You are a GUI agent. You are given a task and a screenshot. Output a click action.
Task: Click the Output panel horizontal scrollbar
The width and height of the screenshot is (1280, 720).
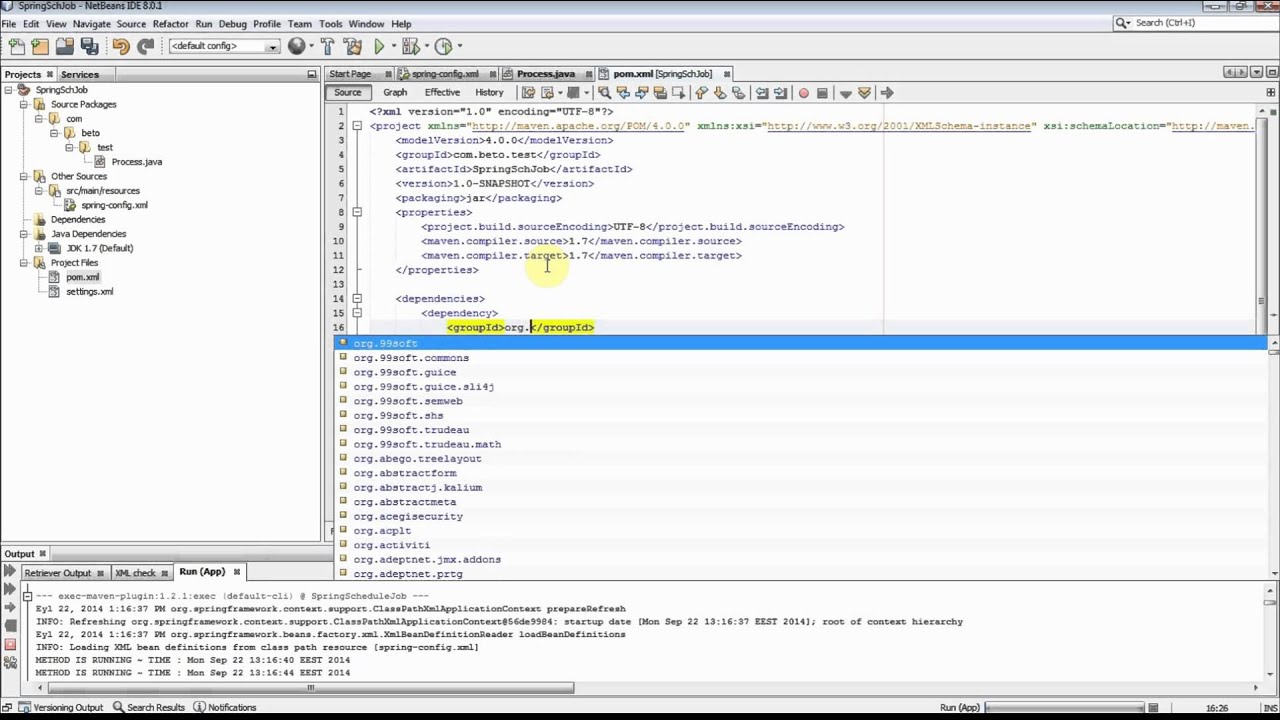point(311,687)
